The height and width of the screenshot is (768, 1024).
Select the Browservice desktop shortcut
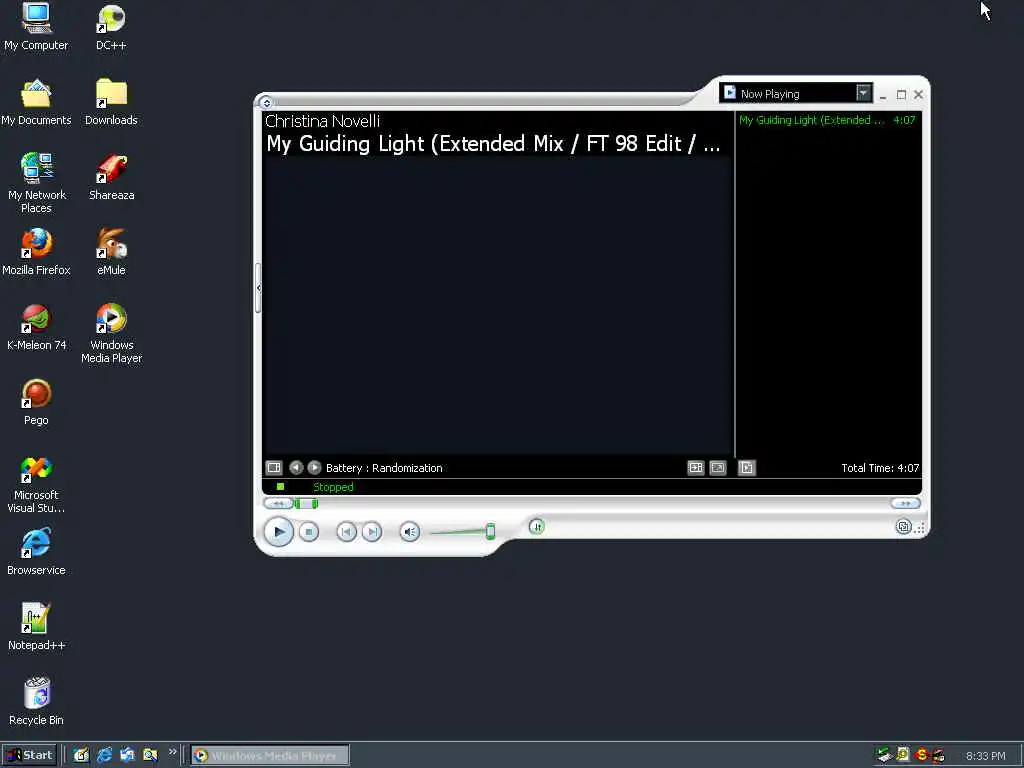[36, 552]
